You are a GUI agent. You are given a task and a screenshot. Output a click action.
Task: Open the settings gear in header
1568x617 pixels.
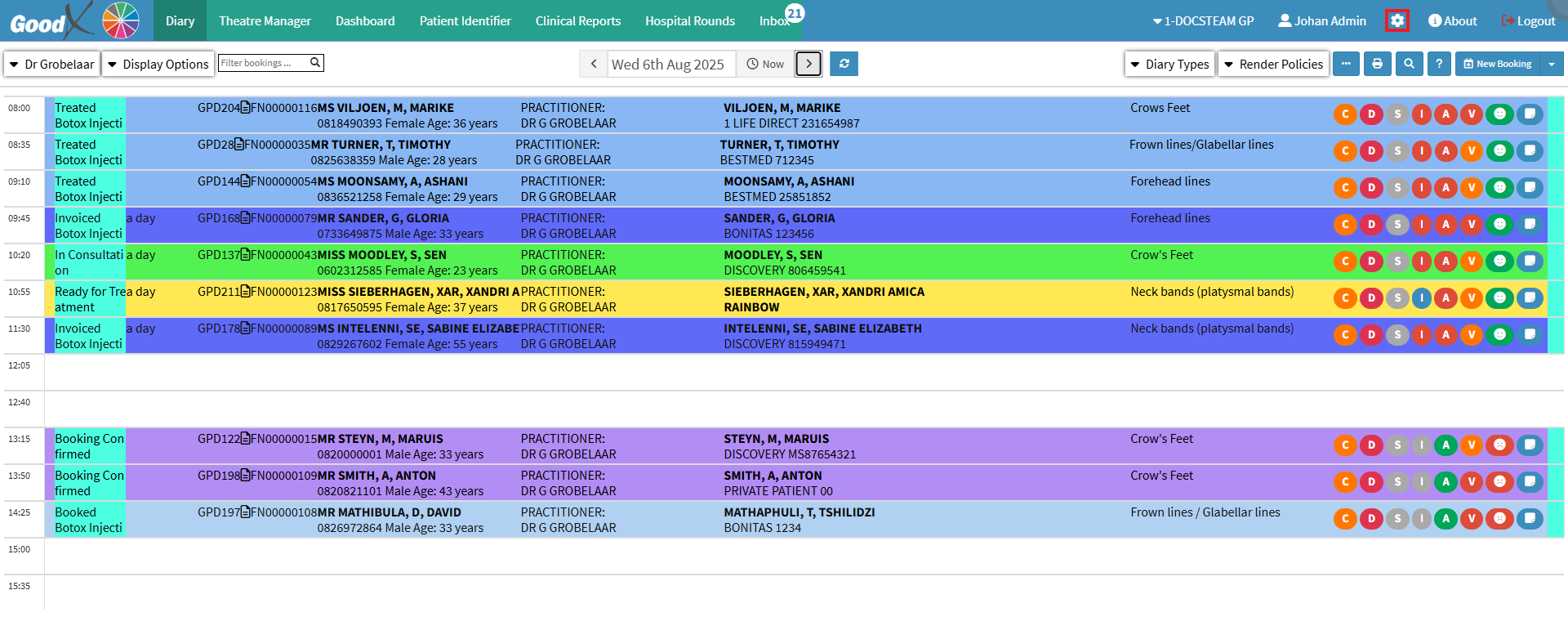pos(1396,20)
